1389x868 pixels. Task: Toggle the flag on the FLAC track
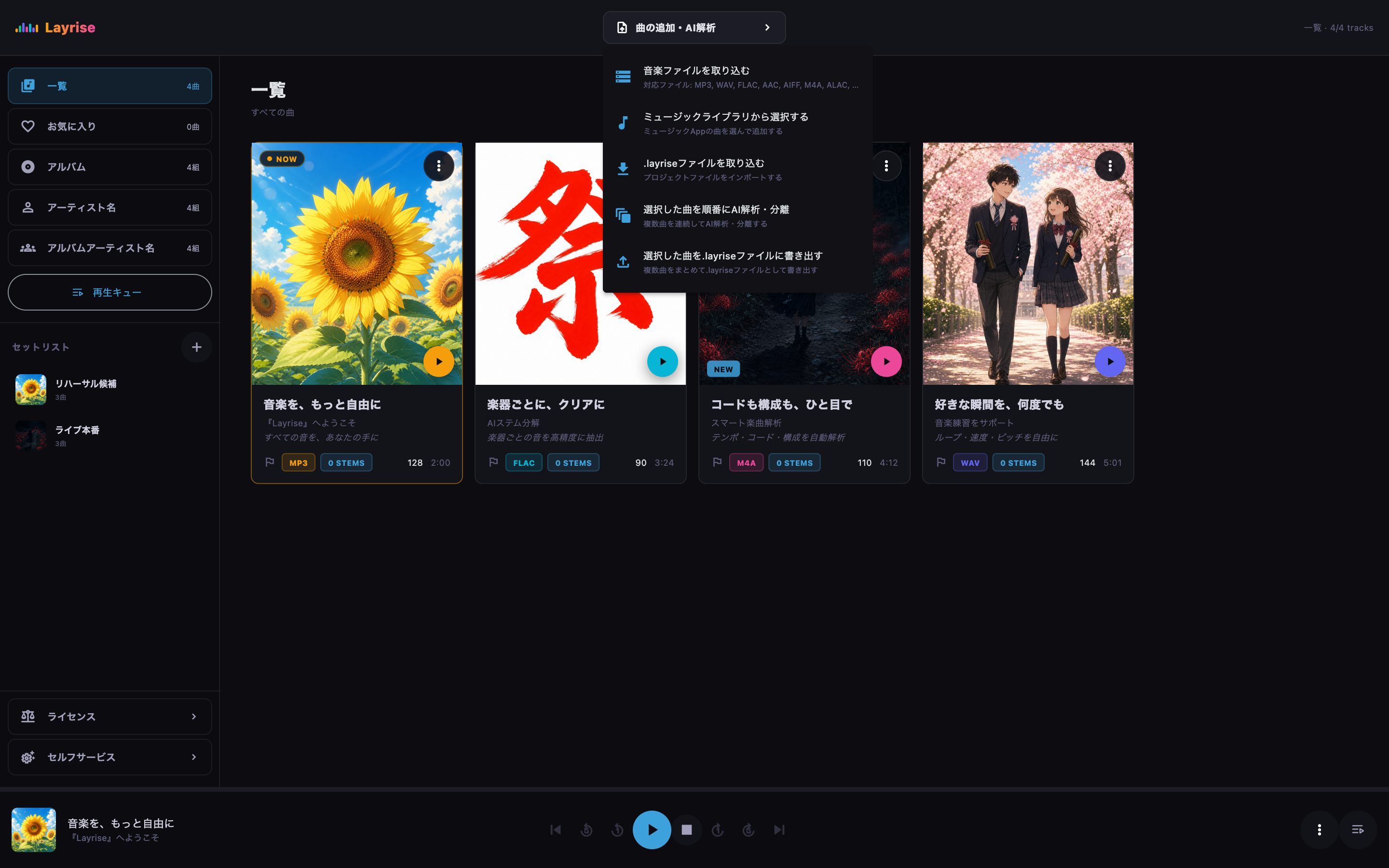click(x=493, y=462)
